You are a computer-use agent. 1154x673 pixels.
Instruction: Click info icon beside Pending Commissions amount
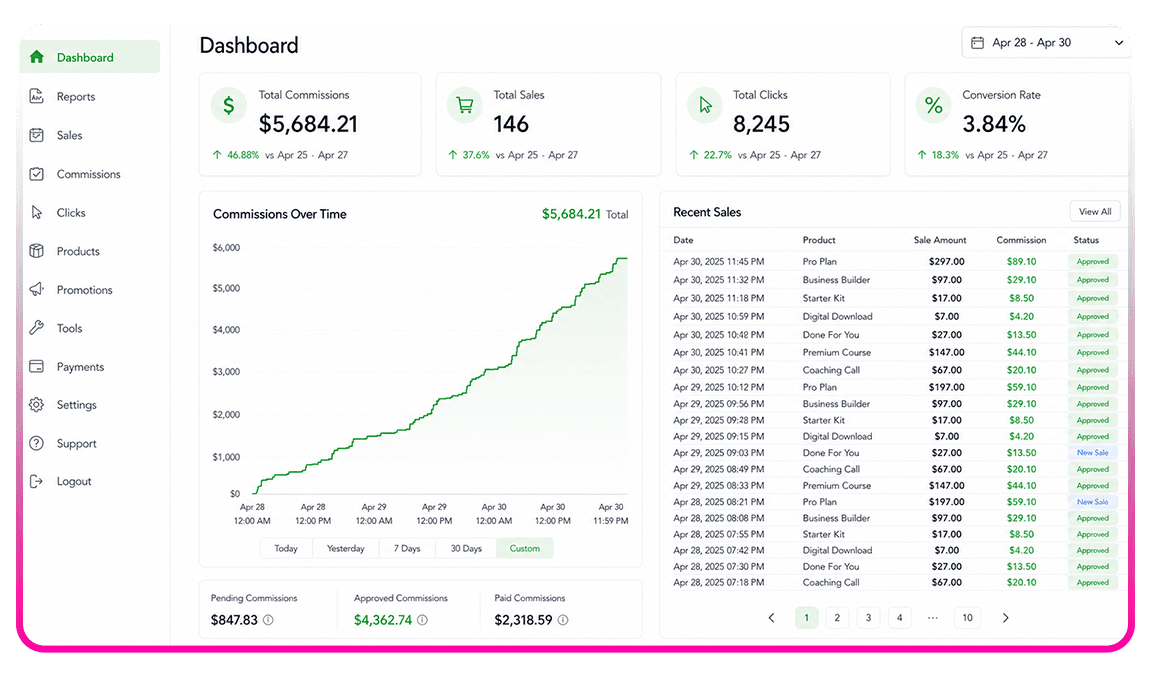(x=269, y=620)
